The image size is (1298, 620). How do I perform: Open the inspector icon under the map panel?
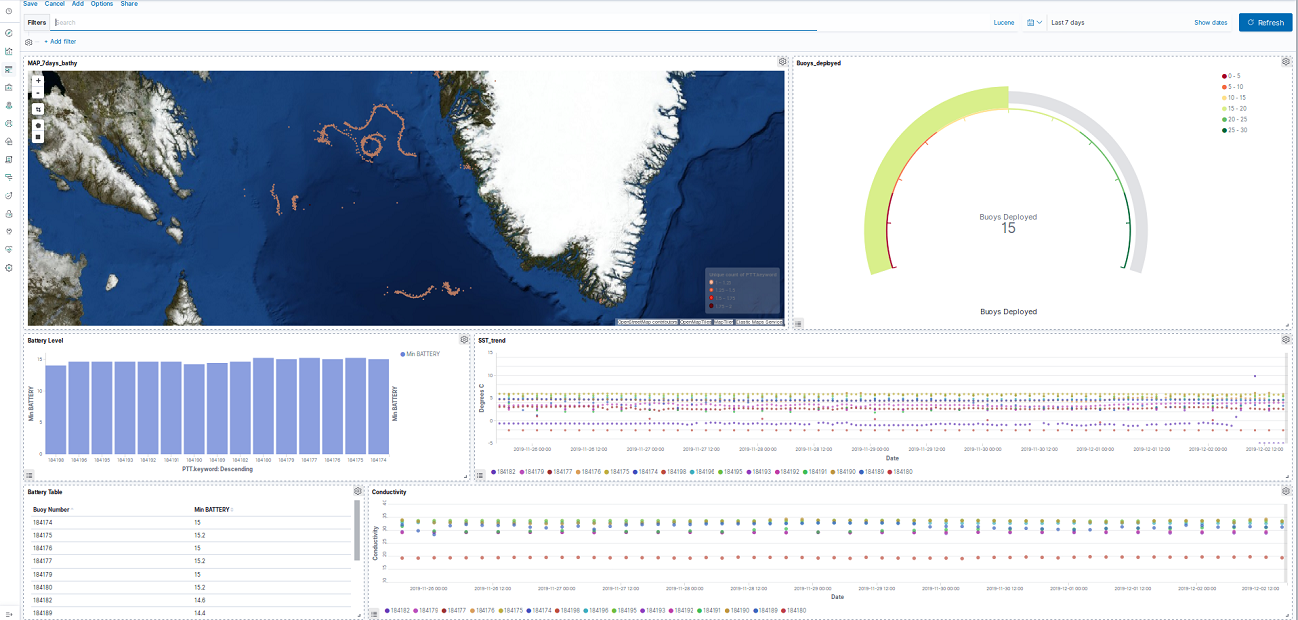(798, 322)
